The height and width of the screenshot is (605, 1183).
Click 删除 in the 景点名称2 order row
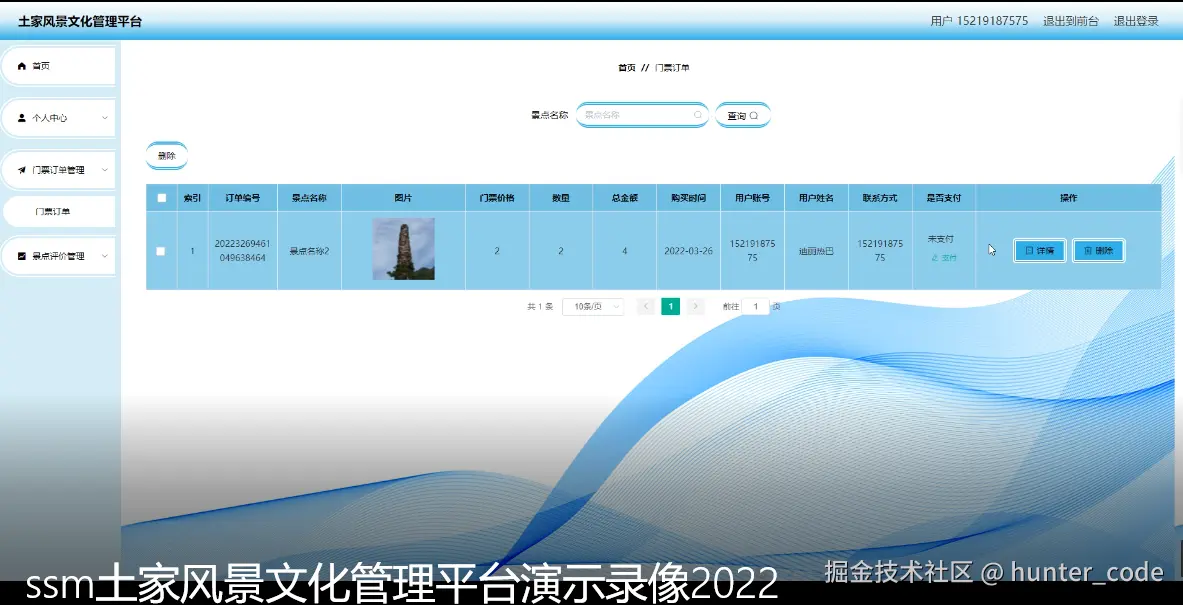pyautogui.click(x=1098, y=250)
